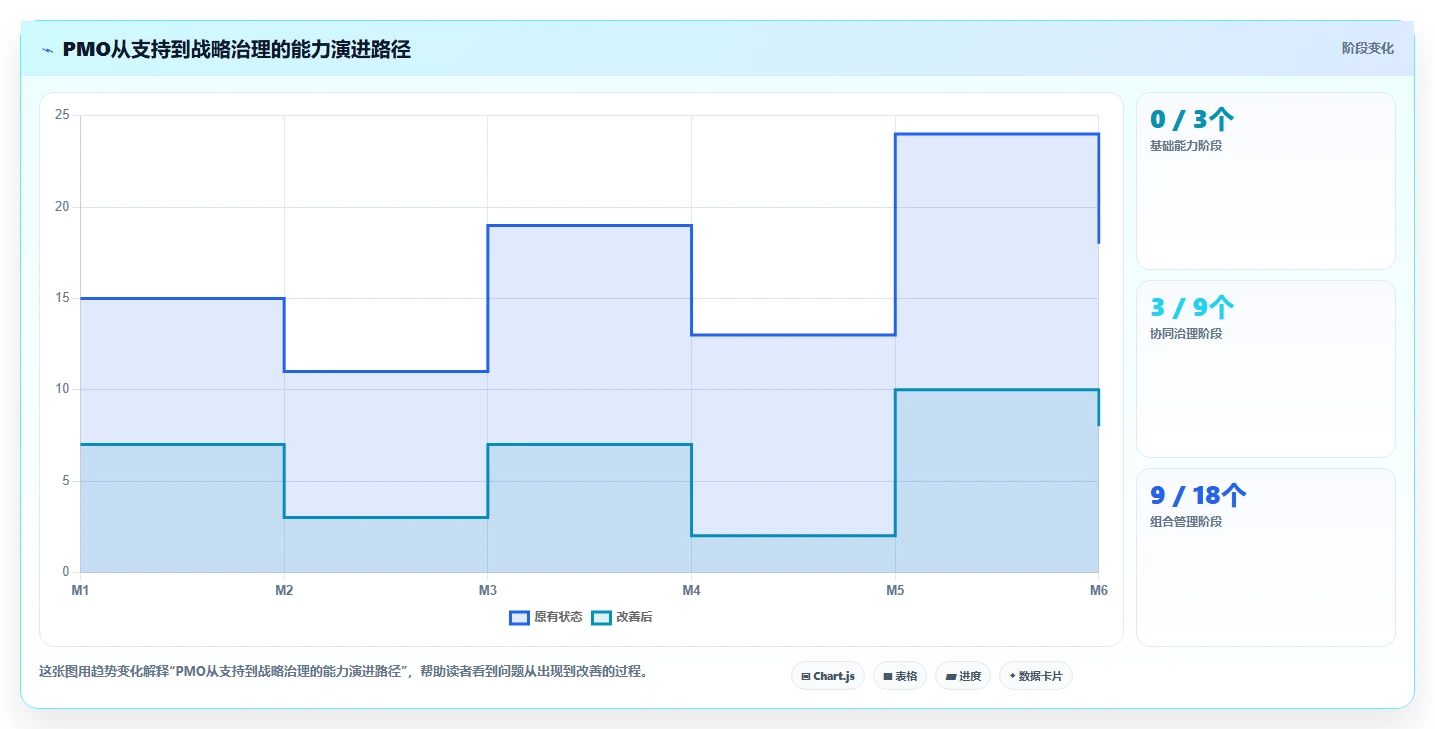Click the blue 原有状态 legend swatch
1435x729 pixels.
519,617
